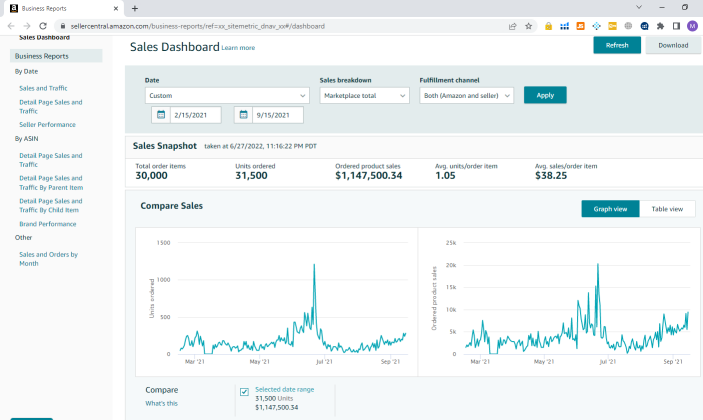This screenshot has height=420, width=703.
Task: Click the Units ordered chart peak
Action: [314, 265]
